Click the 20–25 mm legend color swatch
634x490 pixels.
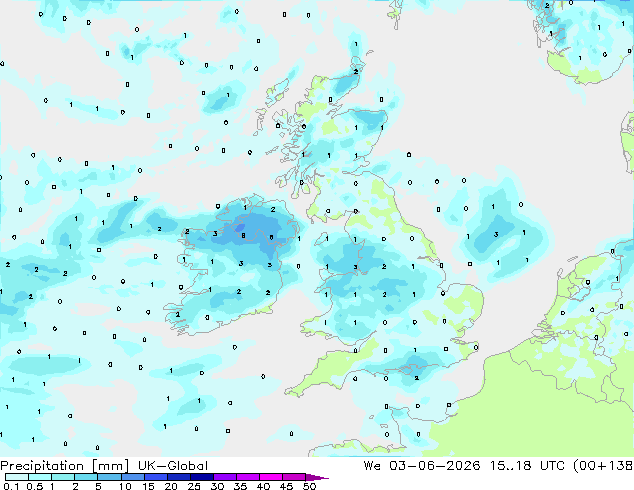click(178, 477)
